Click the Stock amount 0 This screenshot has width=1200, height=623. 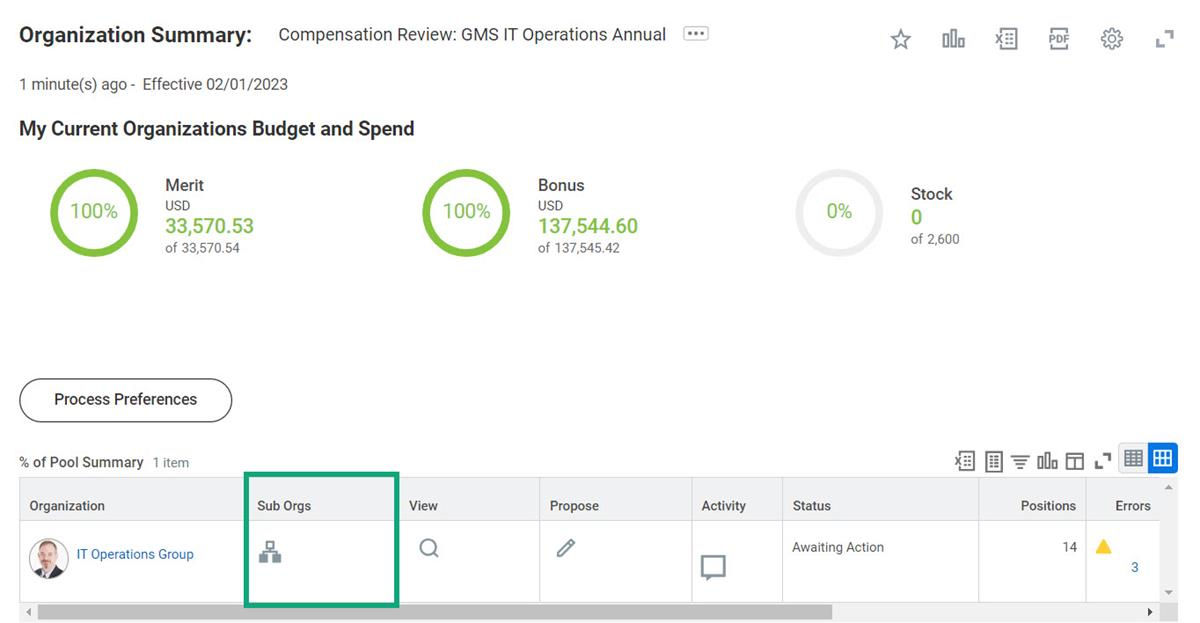[917, 218]
